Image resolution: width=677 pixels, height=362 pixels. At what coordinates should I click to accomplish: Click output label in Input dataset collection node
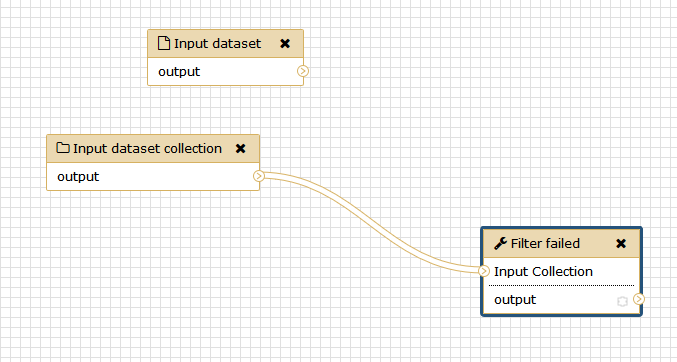click(x=78, y=177)
